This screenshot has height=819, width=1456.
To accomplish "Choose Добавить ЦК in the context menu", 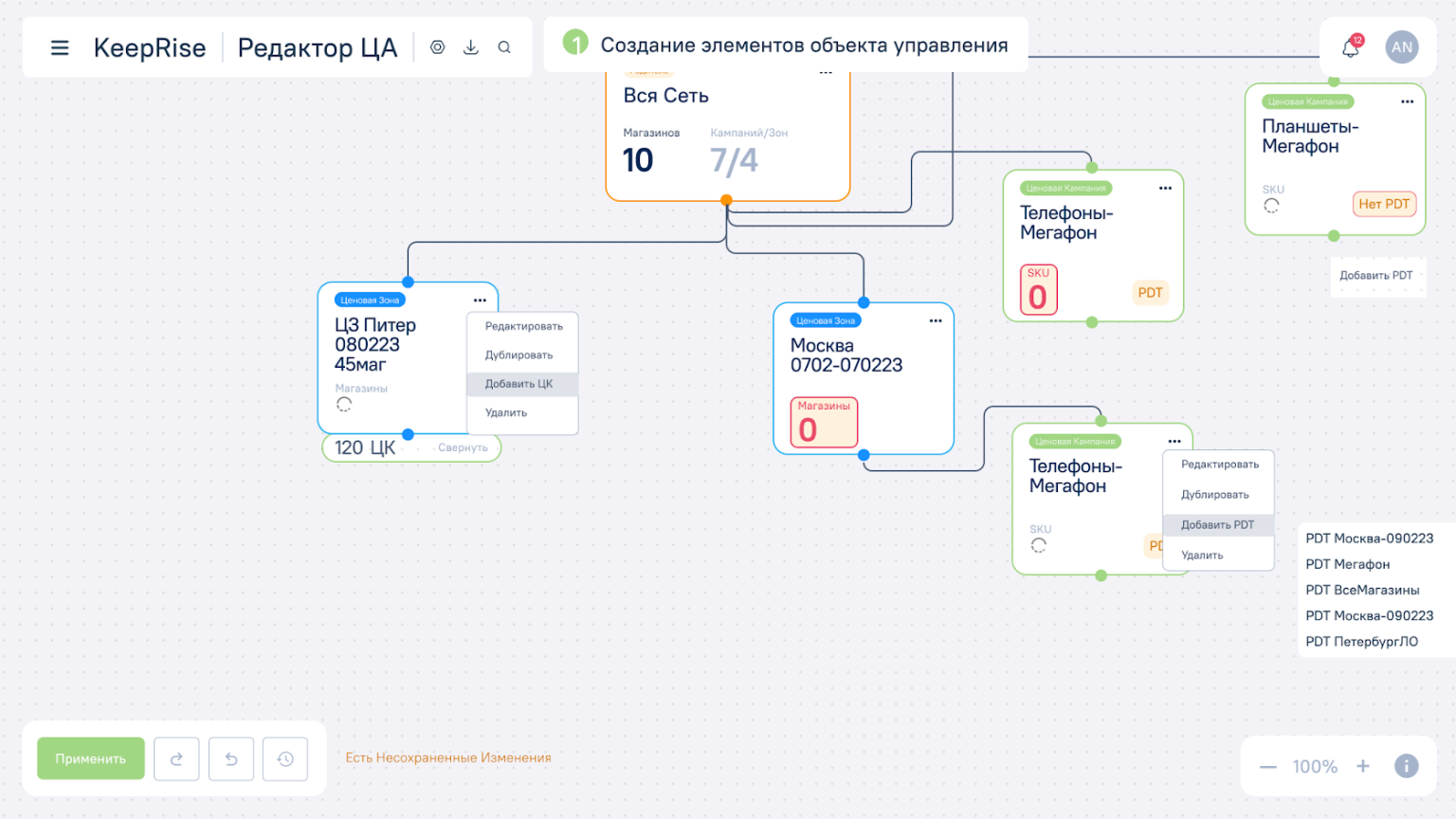I will coord(519,384).
